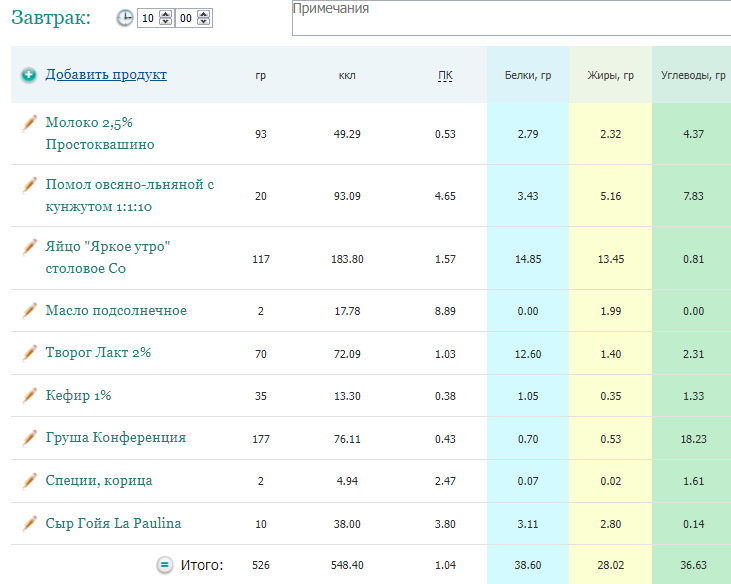Select the total protein 38.60 value
731x584 pixels.
click(528, 565)
